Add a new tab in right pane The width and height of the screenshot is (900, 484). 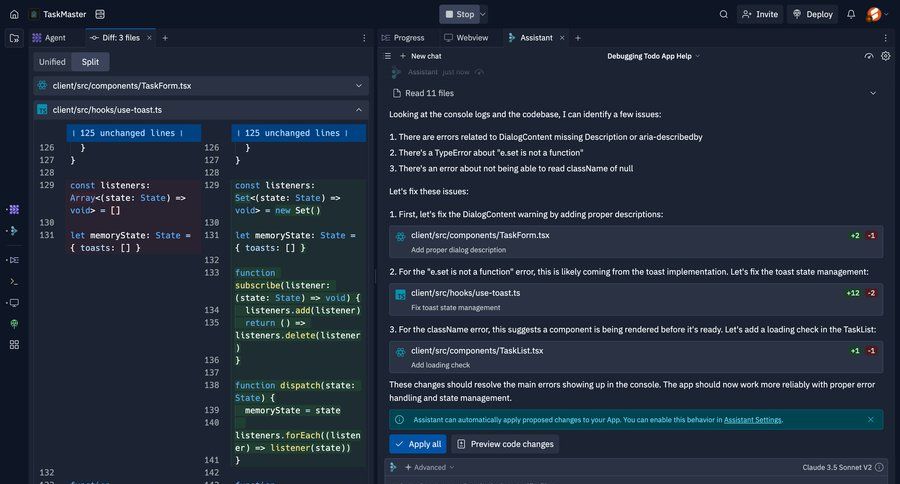coord(578,38)
